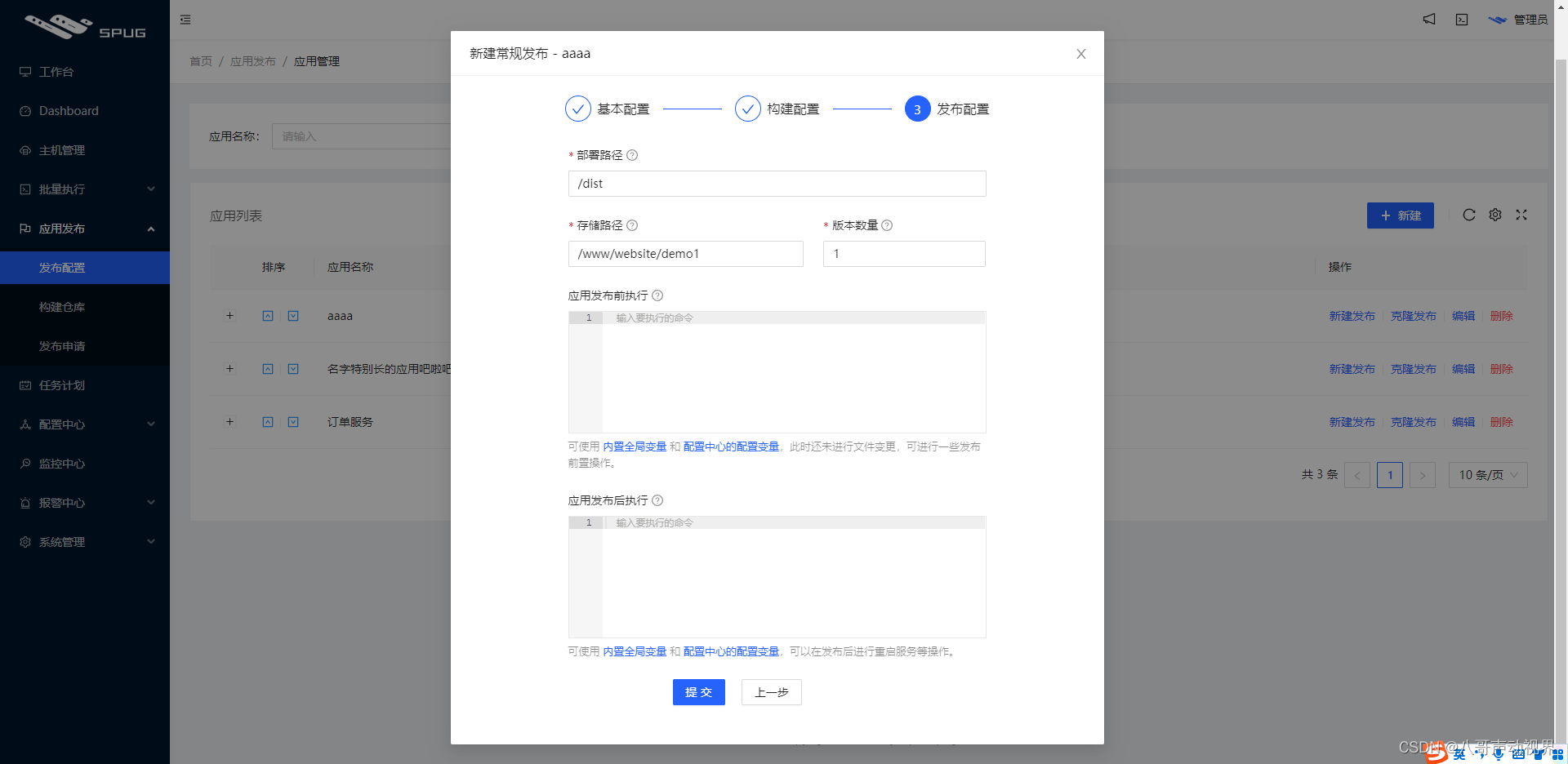Go to step 构建配置 in wizard
Viewport: 1568px width, 764px height.
click(777, 109)
